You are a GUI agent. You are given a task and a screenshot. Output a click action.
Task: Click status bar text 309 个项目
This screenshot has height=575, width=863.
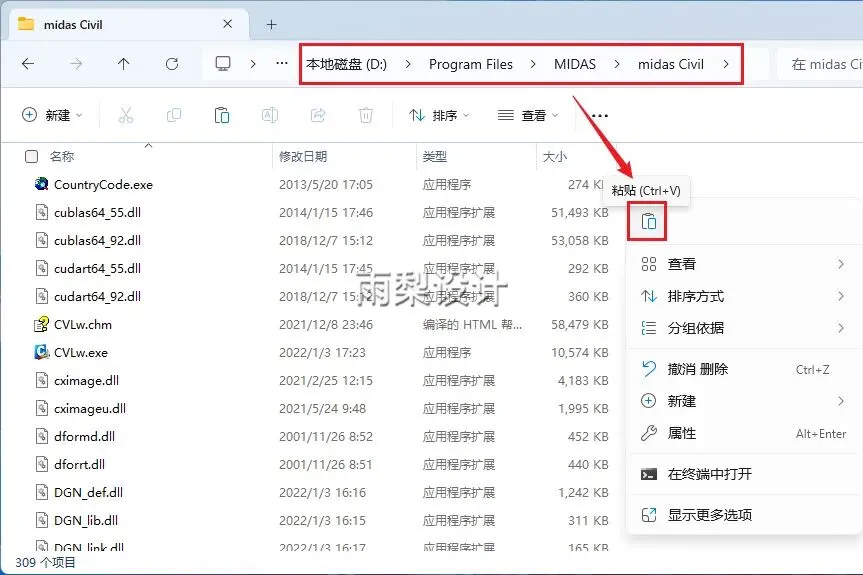pos(45,562)
